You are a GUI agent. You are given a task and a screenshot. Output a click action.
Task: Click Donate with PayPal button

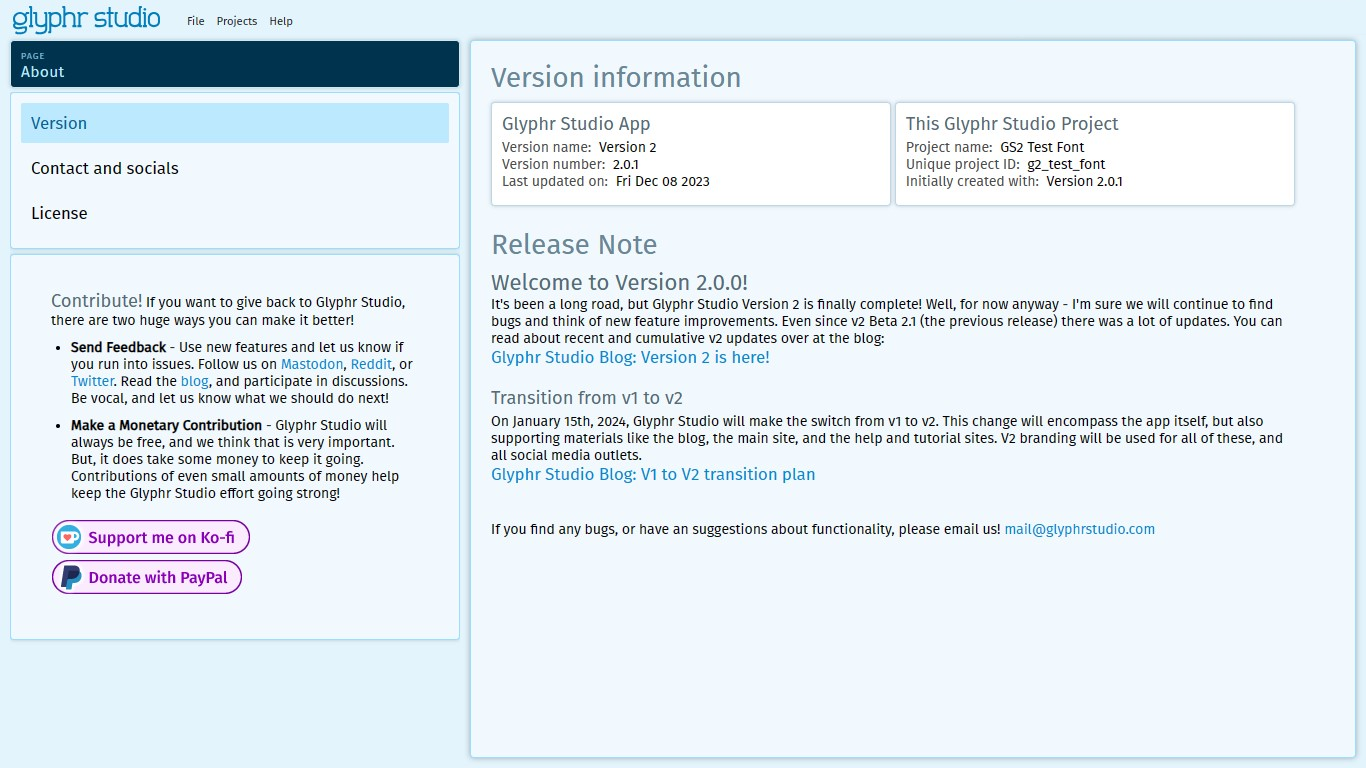click(x=147, y=577)
